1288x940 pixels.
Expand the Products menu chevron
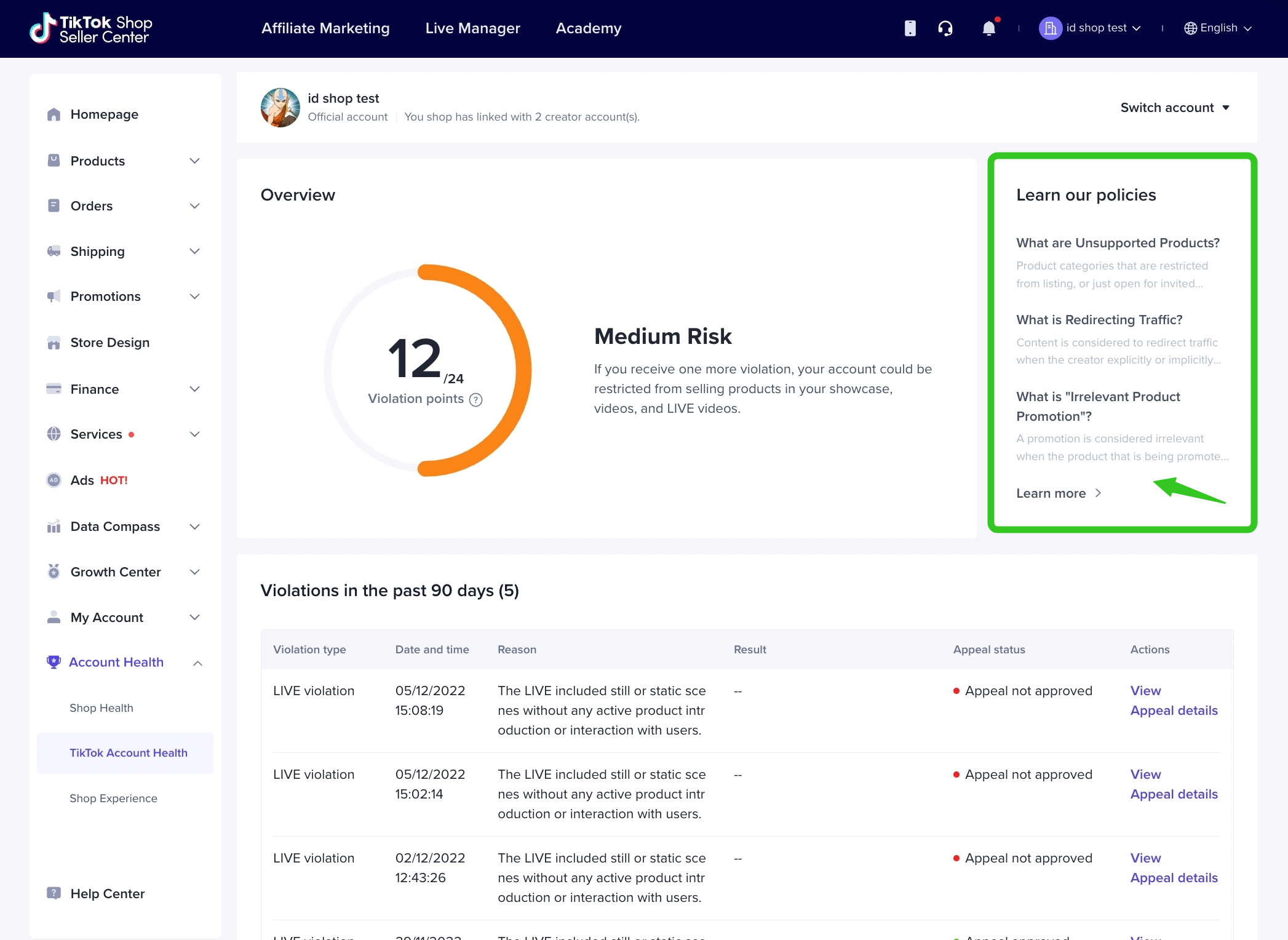tap(194, 161)
